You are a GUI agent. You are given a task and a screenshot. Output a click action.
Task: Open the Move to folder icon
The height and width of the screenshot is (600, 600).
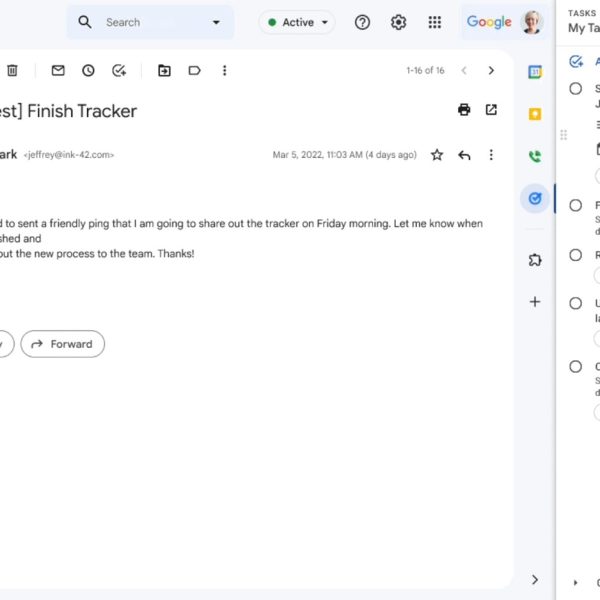point(164,70)
